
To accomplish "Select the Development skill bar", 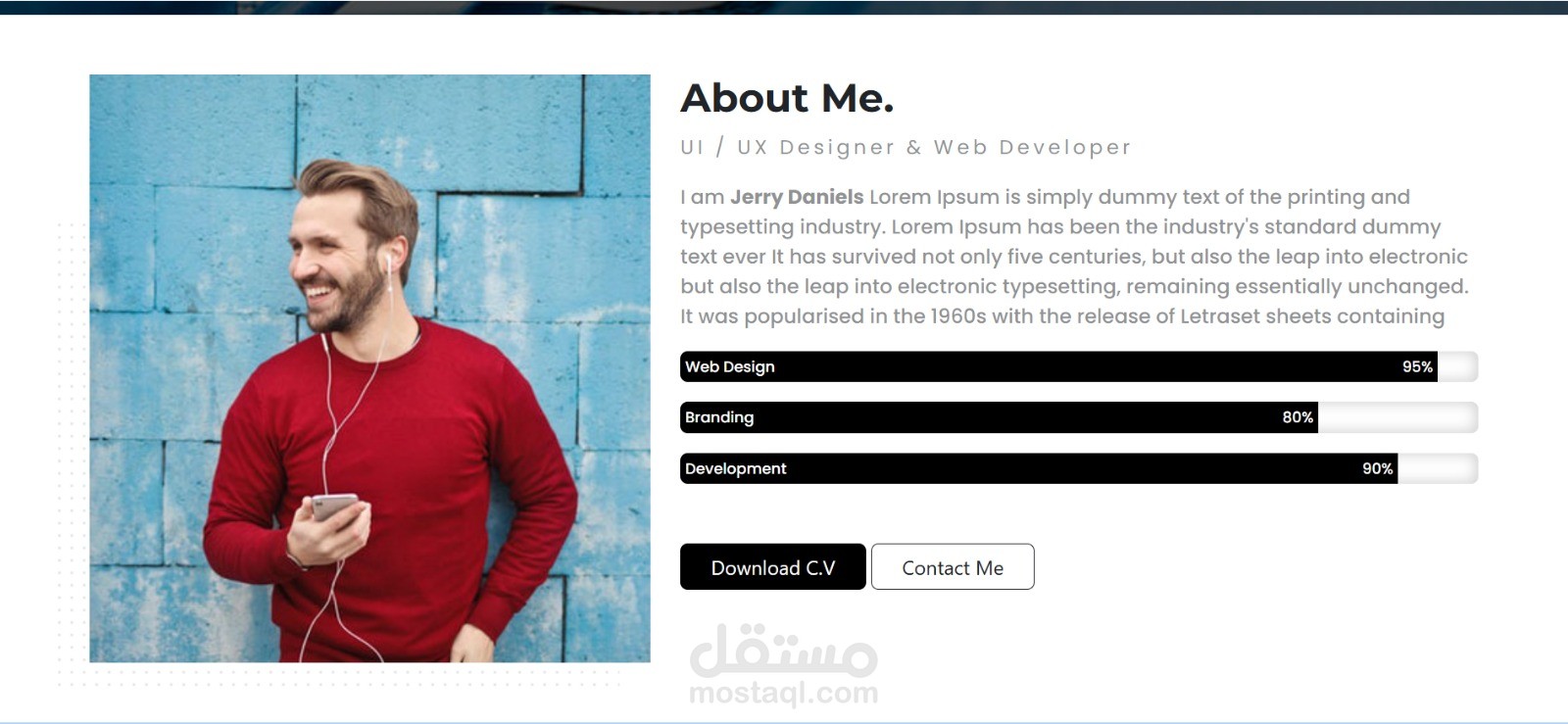I will point(1079,468).
